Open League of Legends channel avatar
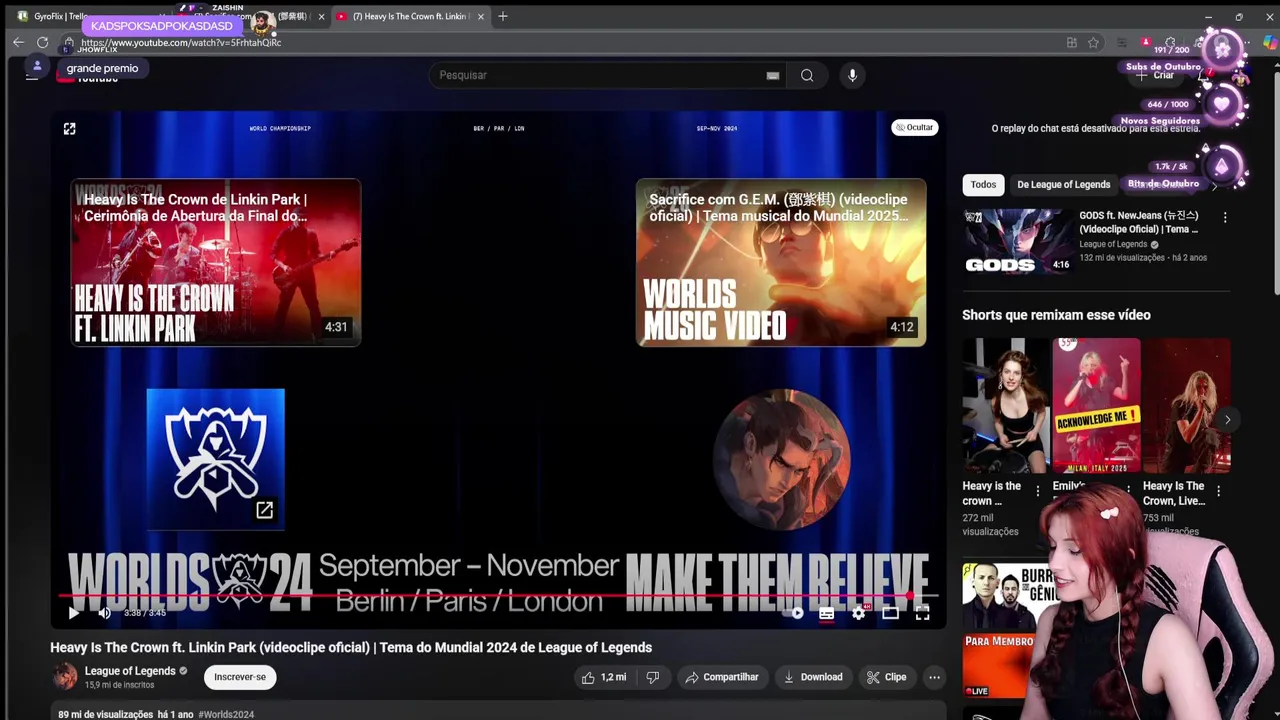This screenshot has width=1280, height=720. pyautogui.click(x=65, y=677)
